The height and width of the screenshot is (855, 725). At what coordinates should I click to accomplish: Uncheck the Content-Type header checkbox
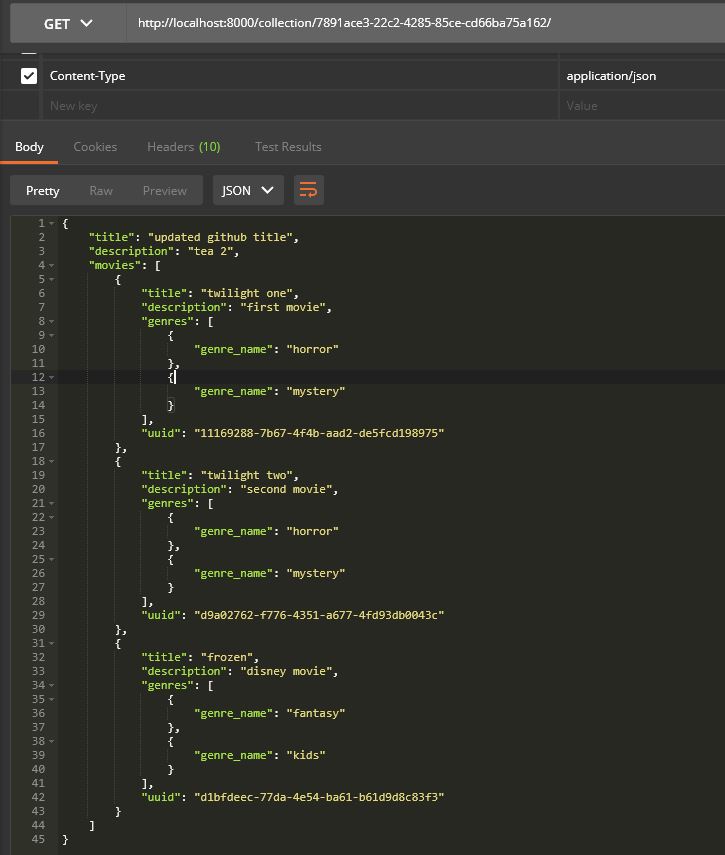(x=29, y=76)
